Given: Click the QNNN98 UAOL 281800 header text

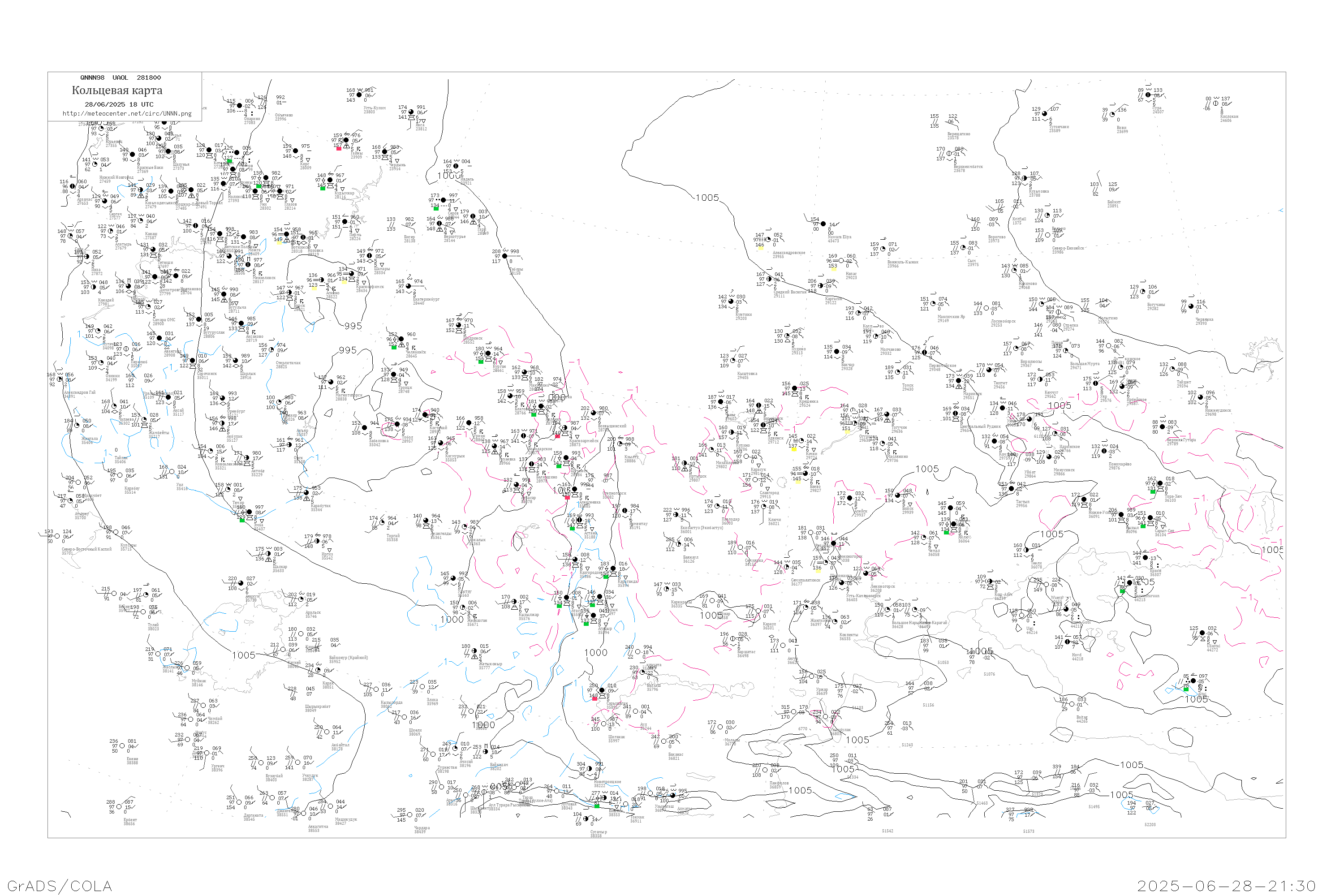Looking at the screenshot, I should pyautogui.click(x=121, y=78).
